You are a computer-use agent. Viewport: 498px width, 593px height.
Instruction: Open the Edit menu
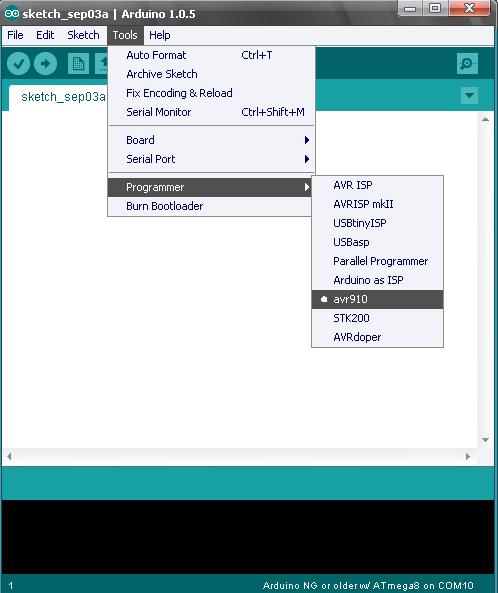click(x=45, y=35)
